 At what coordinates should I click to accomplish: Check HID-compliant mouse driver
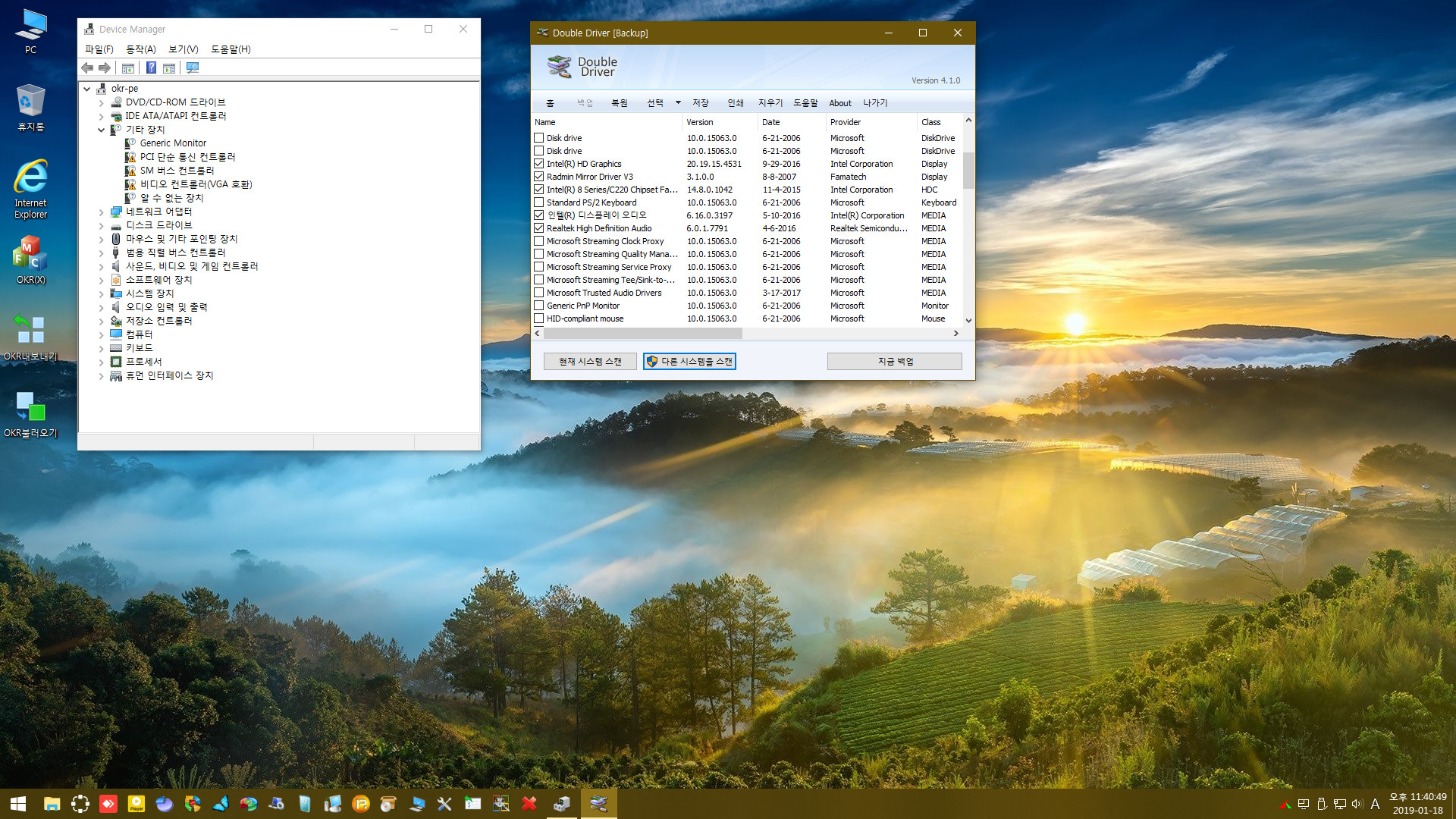point(538,318)
